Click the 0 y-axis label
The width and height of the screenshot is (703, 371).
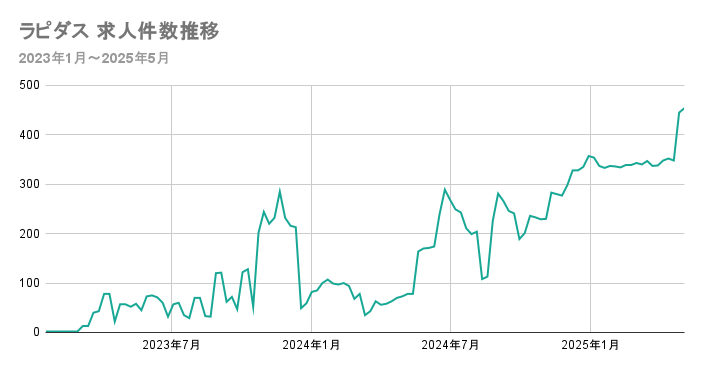click(x=36, y=332)
